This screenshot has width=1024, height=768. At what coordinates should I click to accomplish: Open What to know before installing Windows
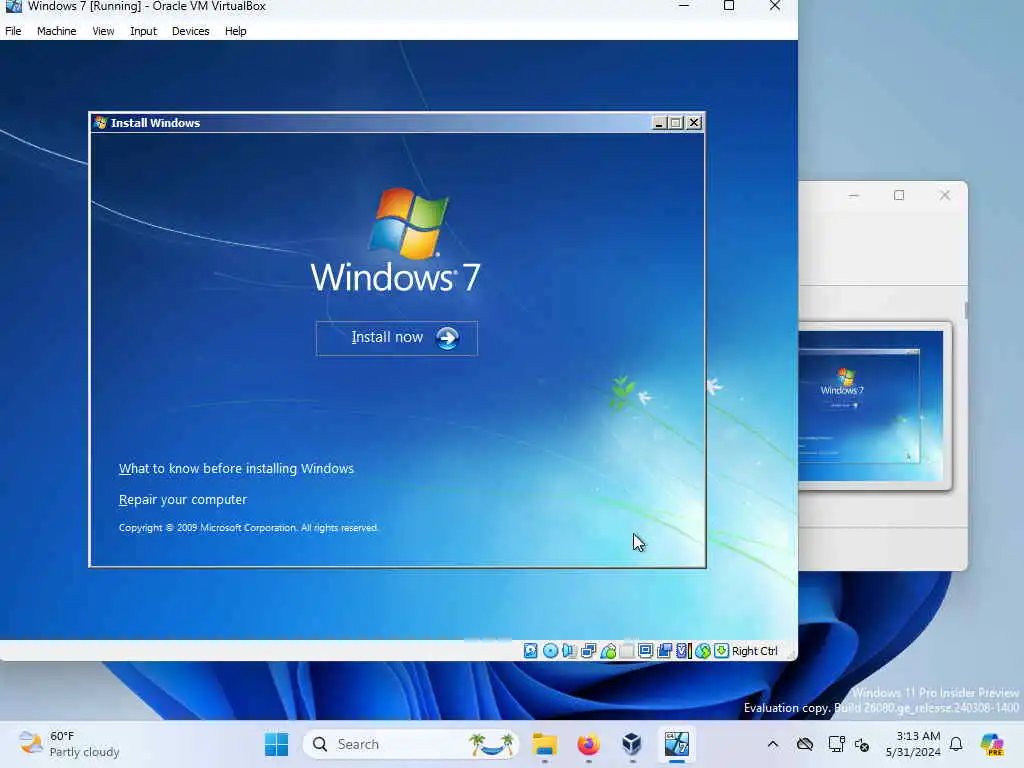click(x=236, y=468)
